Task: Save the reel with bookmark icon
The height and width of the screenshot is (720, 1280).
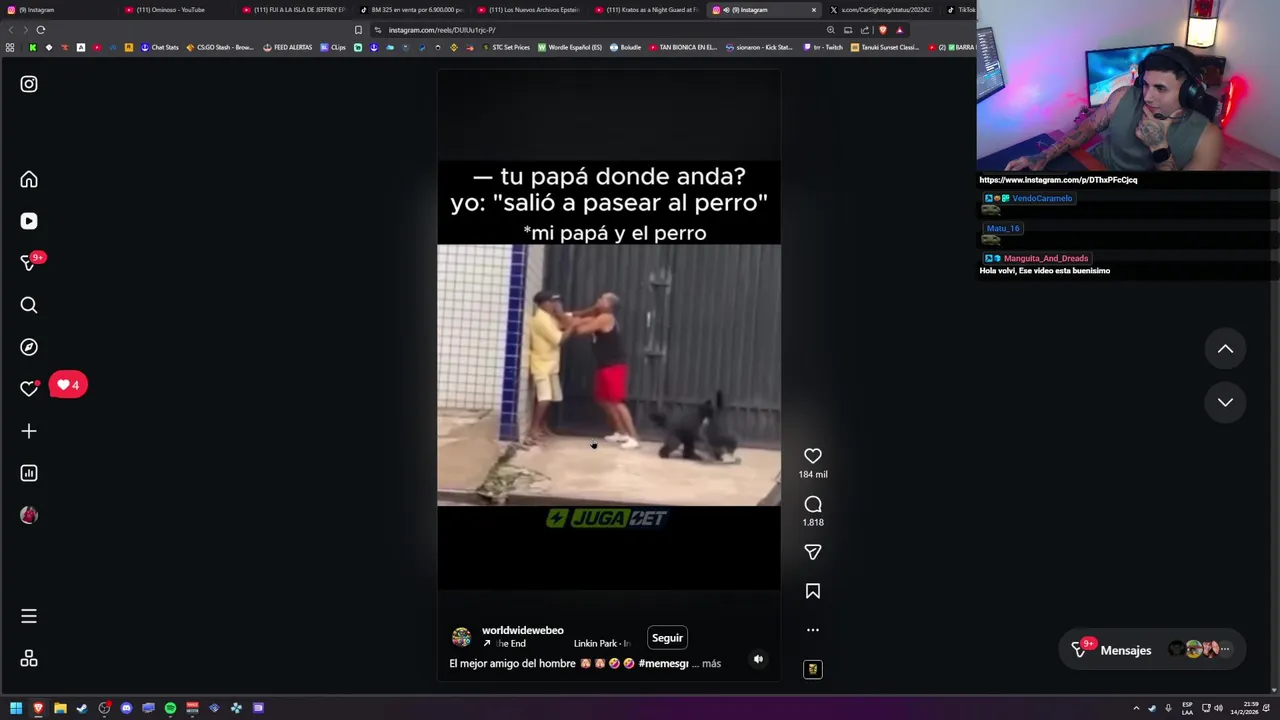Action: coord(813,591)
